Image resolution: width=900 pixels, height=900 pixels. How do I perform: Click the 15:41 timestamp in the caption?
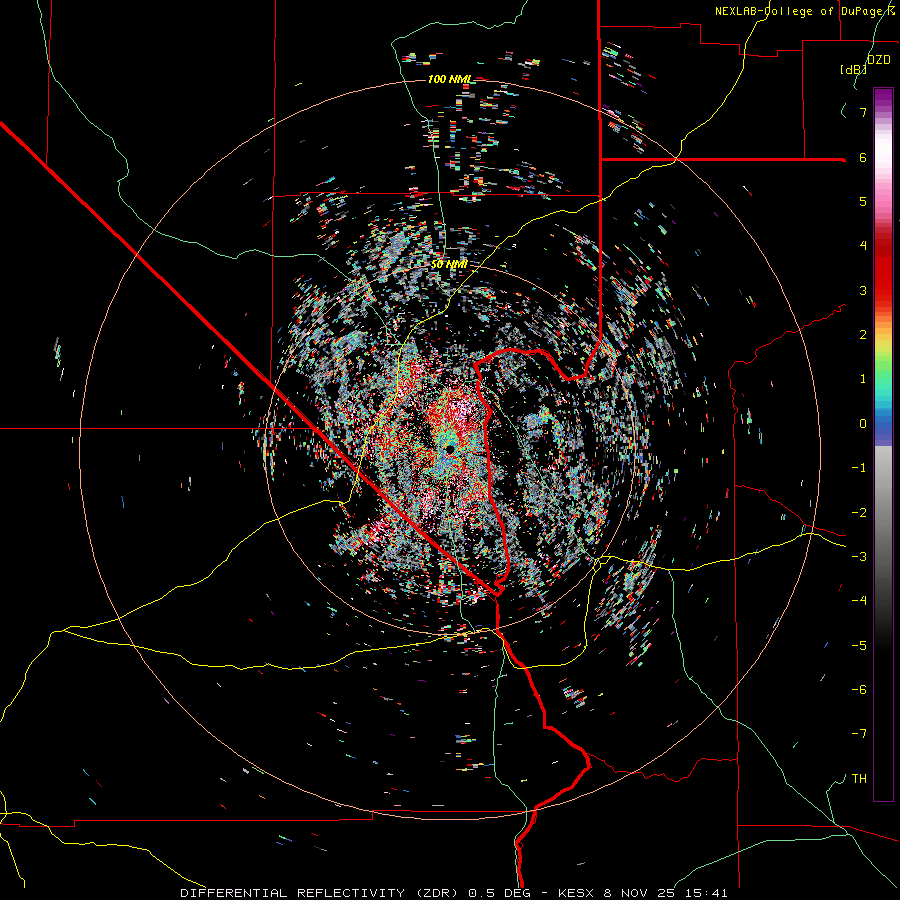pyautogui.click(x=708, y=893)
